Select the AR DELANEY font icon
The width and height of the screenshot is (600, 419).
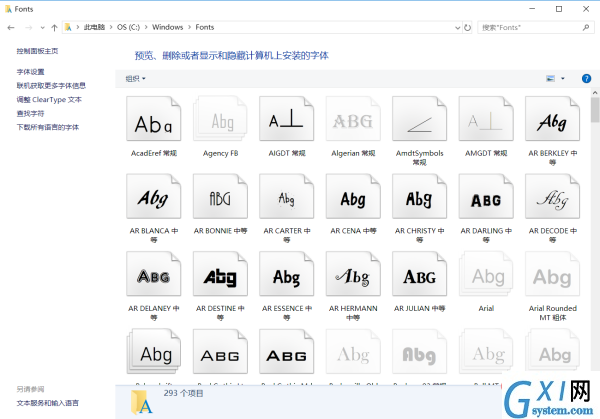tap(154, 274)
